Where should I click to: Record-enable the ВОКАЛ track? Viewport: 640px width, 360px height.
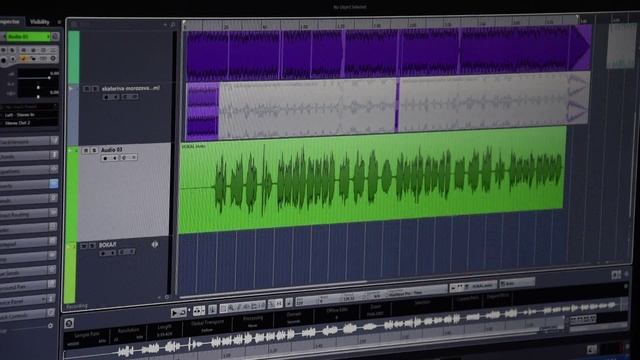[103, 253]
